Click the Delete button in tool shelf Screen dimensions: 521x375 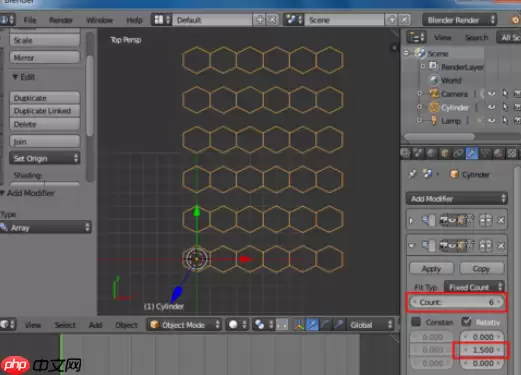pyautogui.click(x=45, y=124)
